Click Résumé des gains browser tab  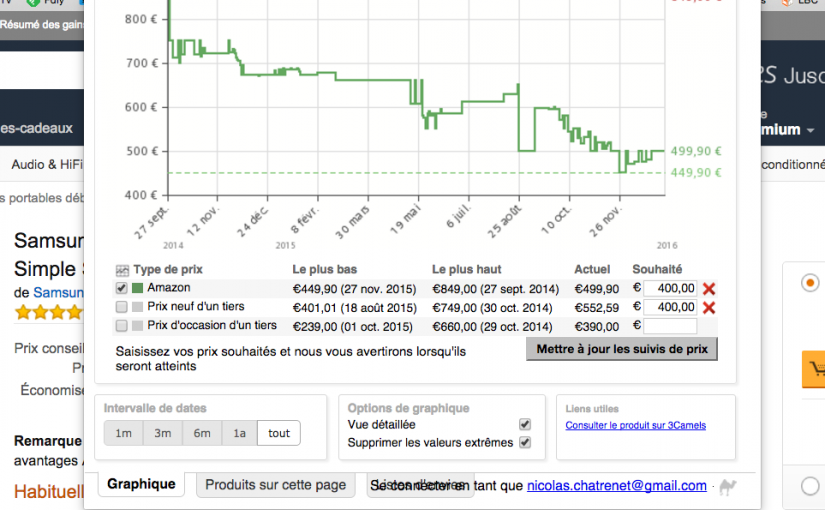(x=42, y=25)
